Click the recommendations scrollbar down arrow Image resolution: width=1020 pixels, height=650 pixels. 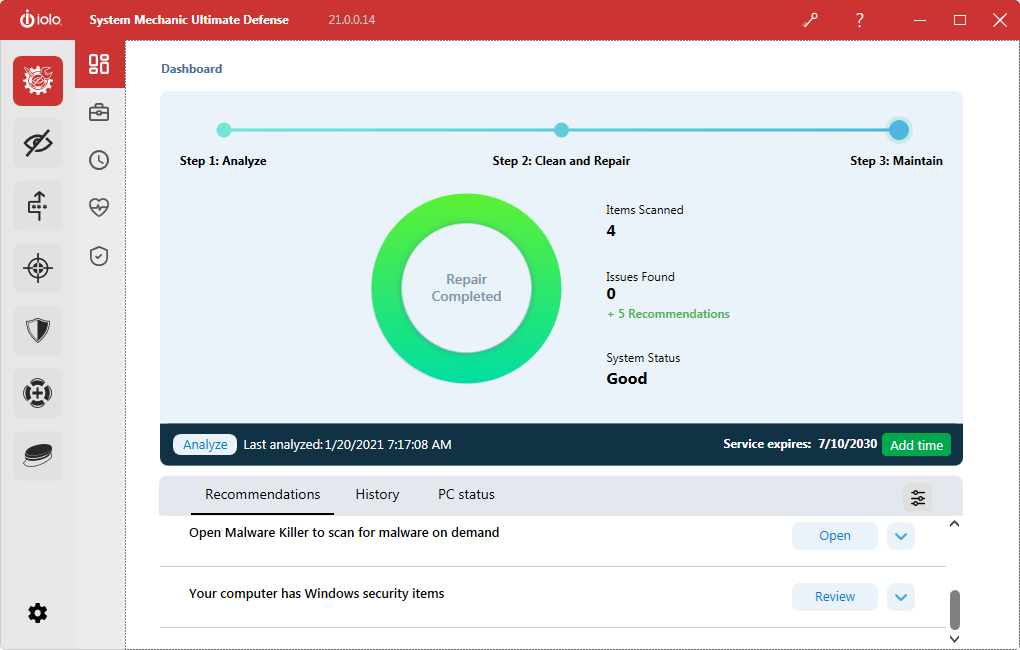[954, 639]
